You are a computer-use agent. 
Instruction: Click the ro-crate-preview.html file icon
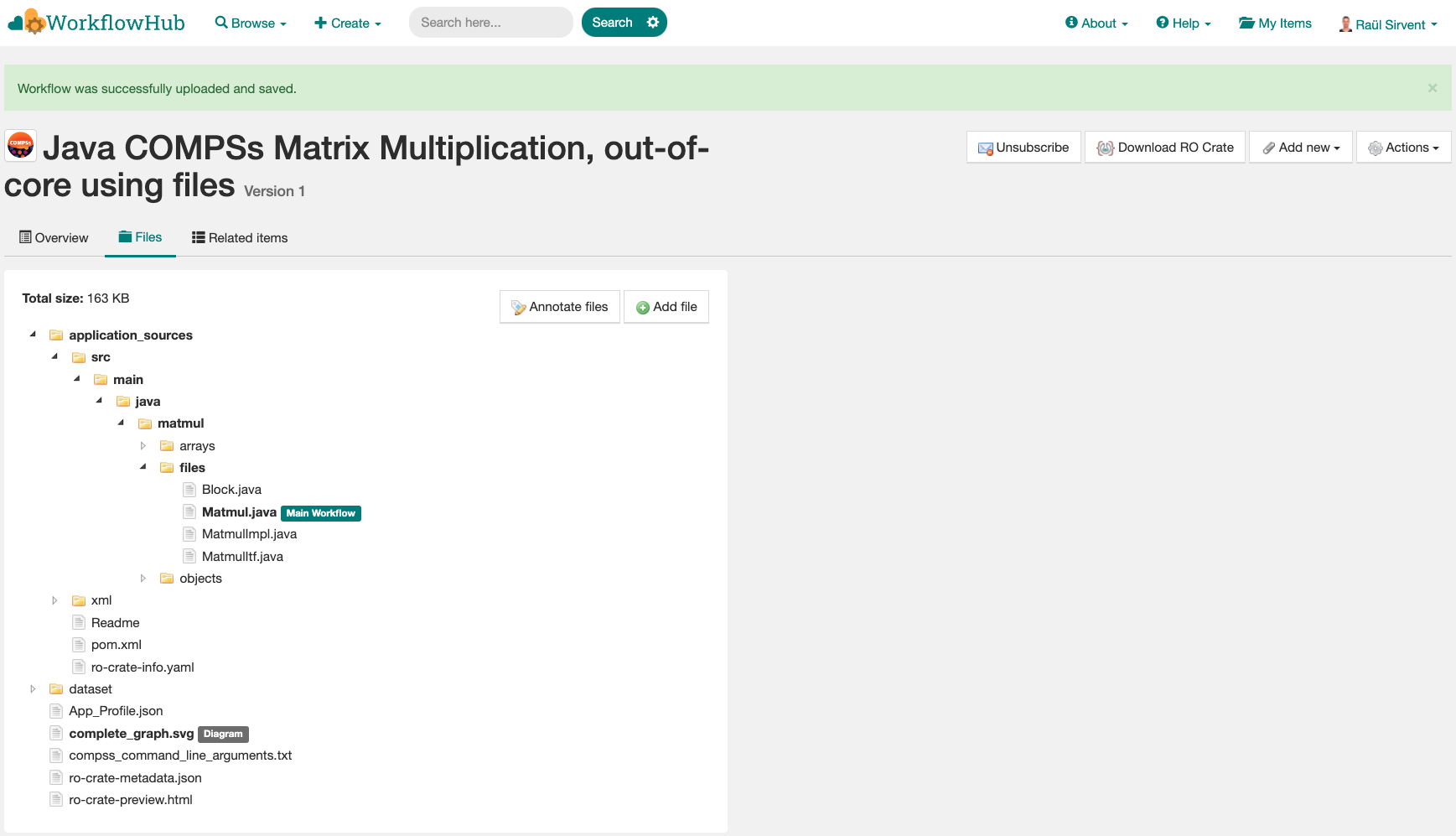[56, 799]
